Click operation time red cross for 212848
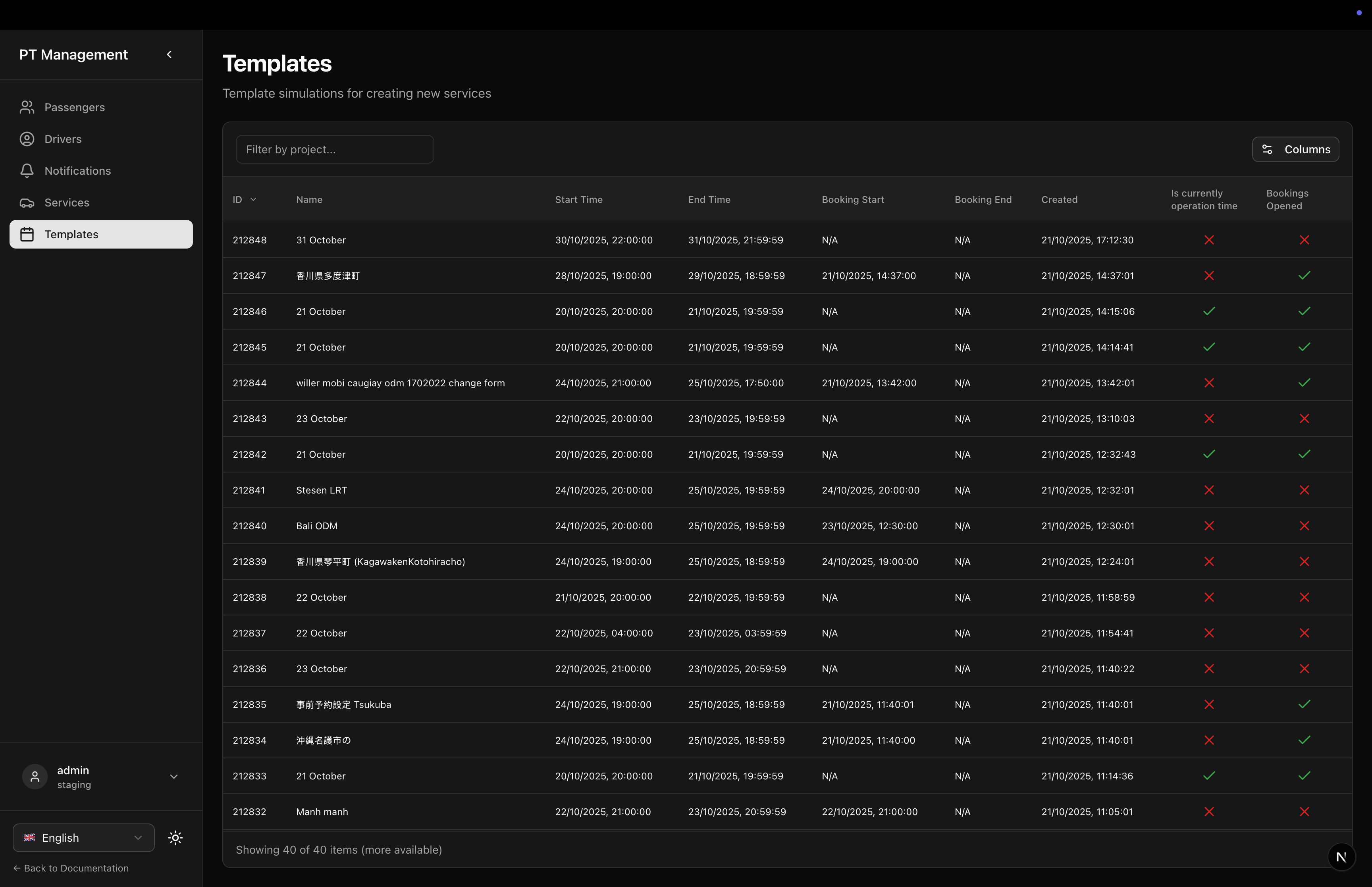Viewport: 1372px width, 887px height. pyautogui.click(x=1209, y=239)
